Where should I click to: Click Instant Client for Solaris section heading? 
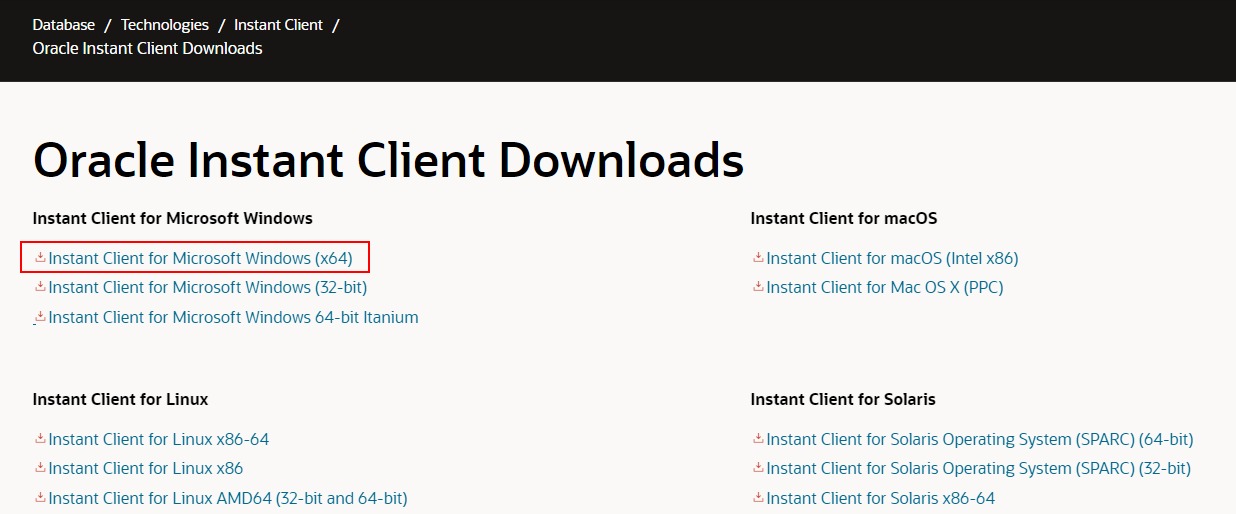click(x=843, y=399)
